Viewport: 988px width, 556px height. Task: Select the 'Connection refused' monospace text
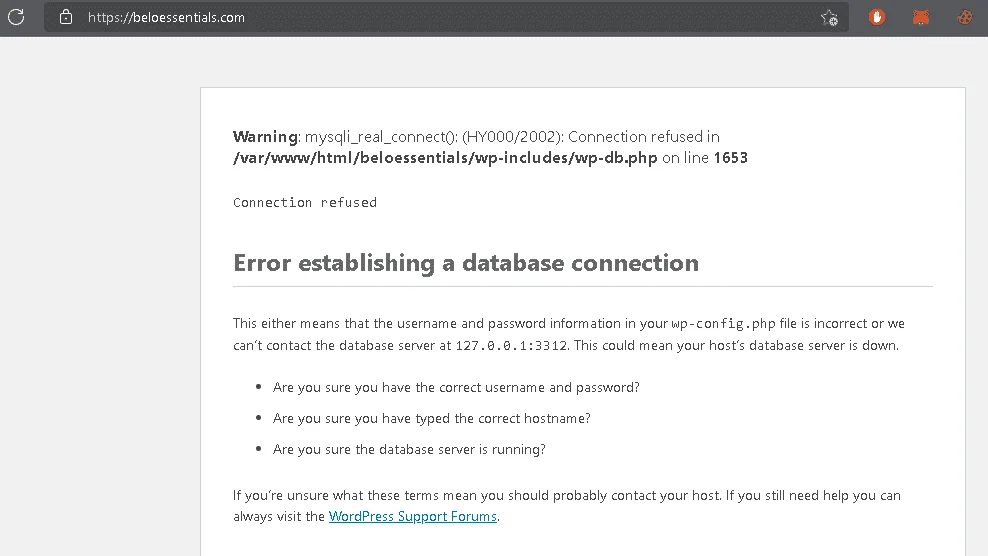[305, 202]
